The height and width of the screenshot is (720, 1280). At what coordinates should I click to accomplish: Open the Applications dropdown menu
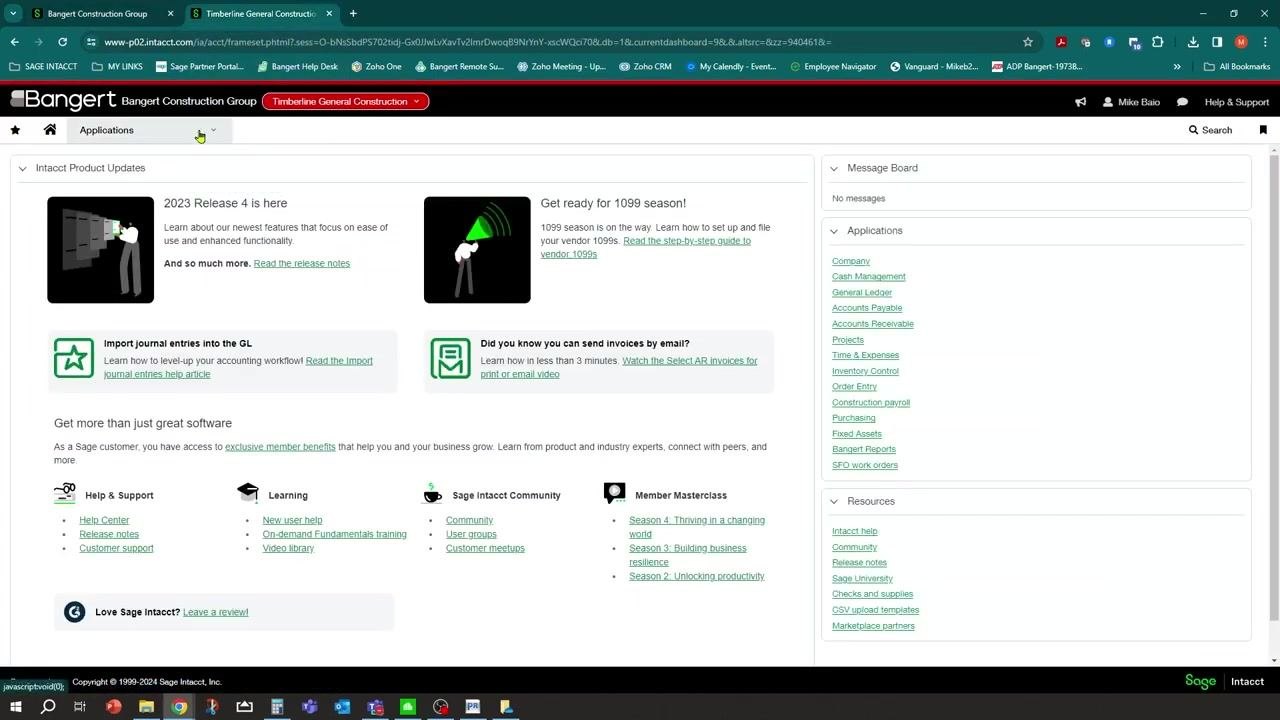point(150,130)
